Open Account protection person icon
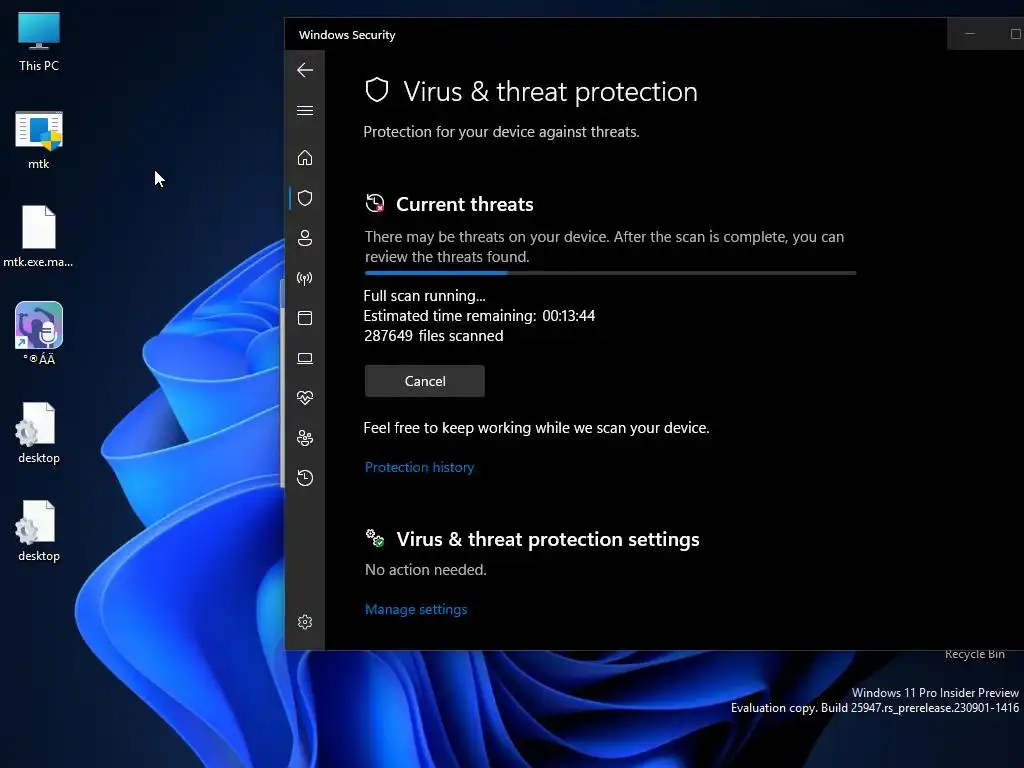 point(305,238)
